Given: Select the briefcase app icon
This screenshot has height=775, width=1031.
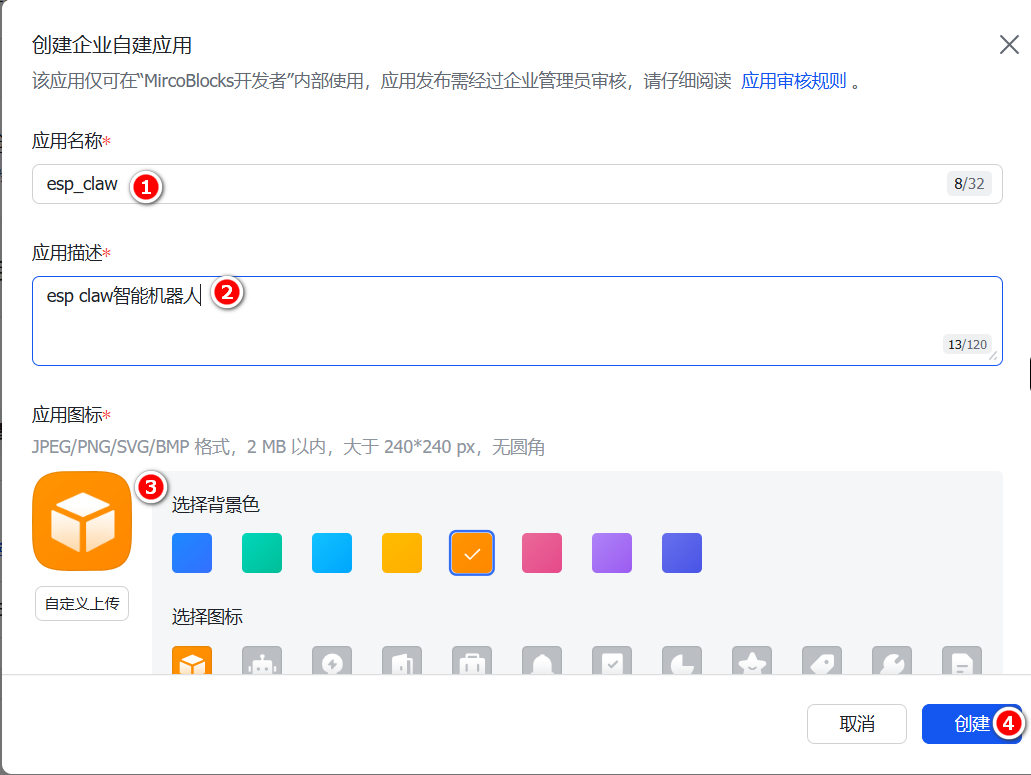Looking at the screenshot, I should pyautogui.click(x=472, y=660).
